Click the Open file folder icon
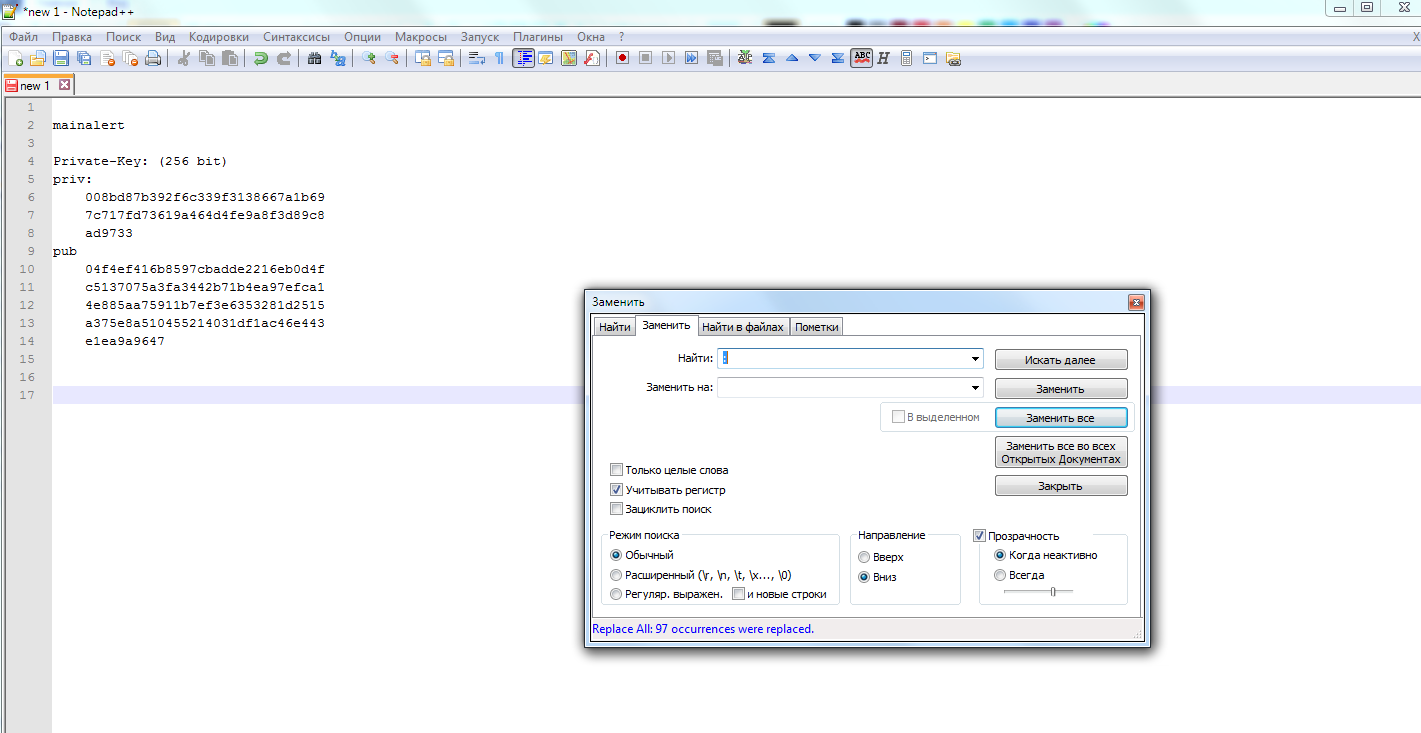The image size is (1421, 733). 38,58
